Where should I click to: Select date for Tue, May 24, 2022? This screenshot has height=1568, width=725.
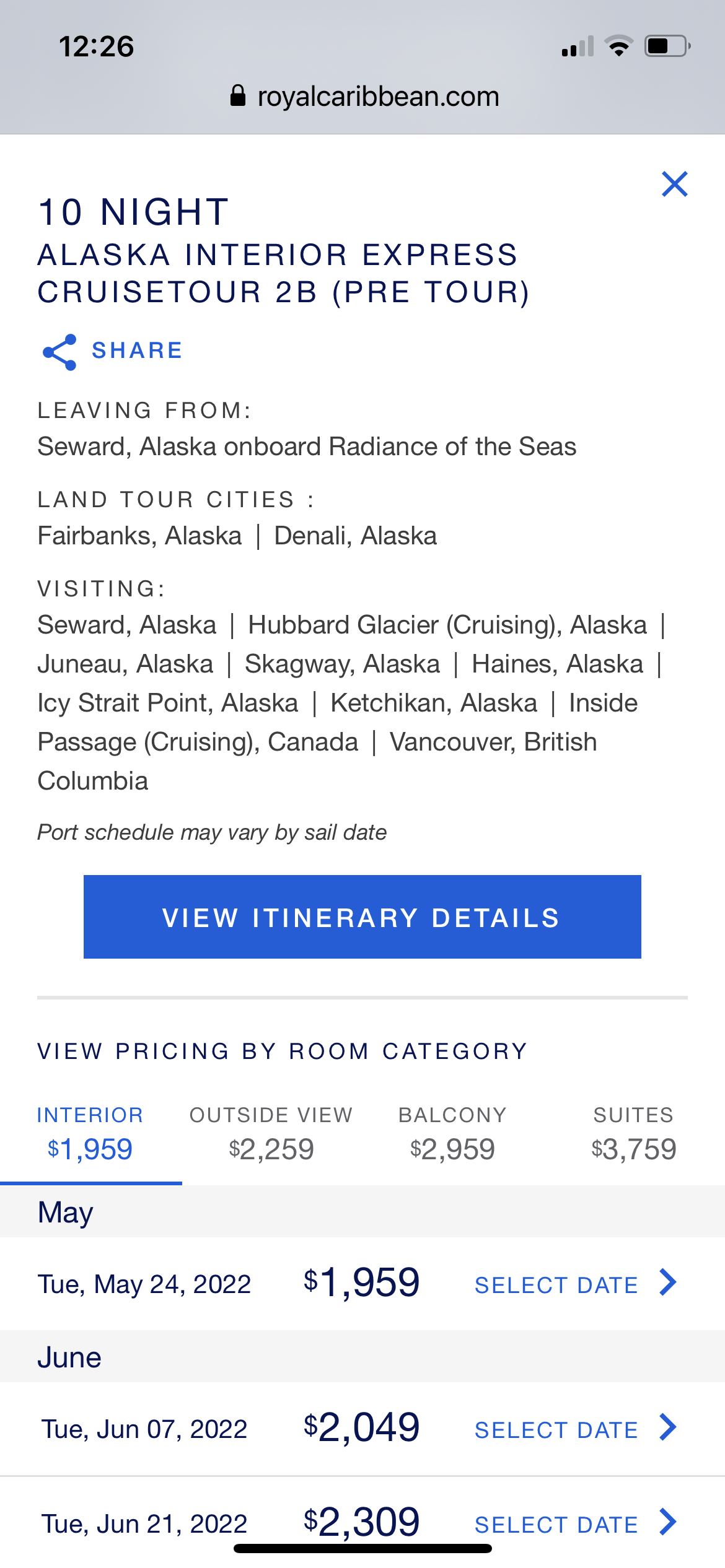pos(556,1285)
